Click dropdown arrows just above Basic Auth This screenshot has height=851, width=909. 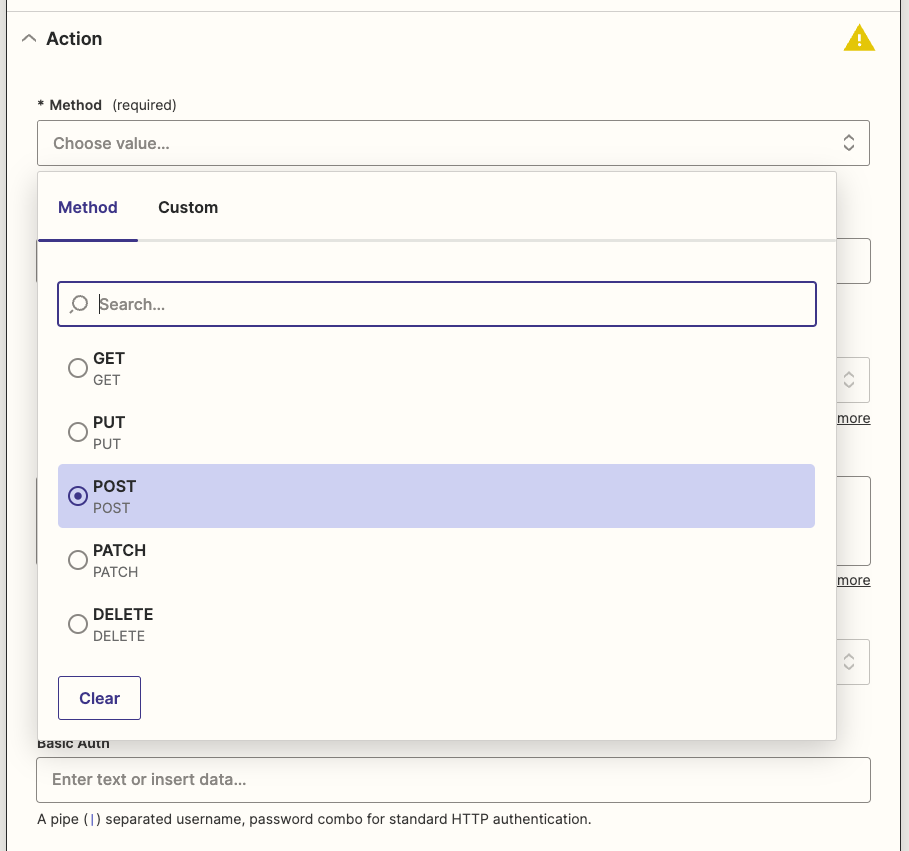tap(849, 662)
